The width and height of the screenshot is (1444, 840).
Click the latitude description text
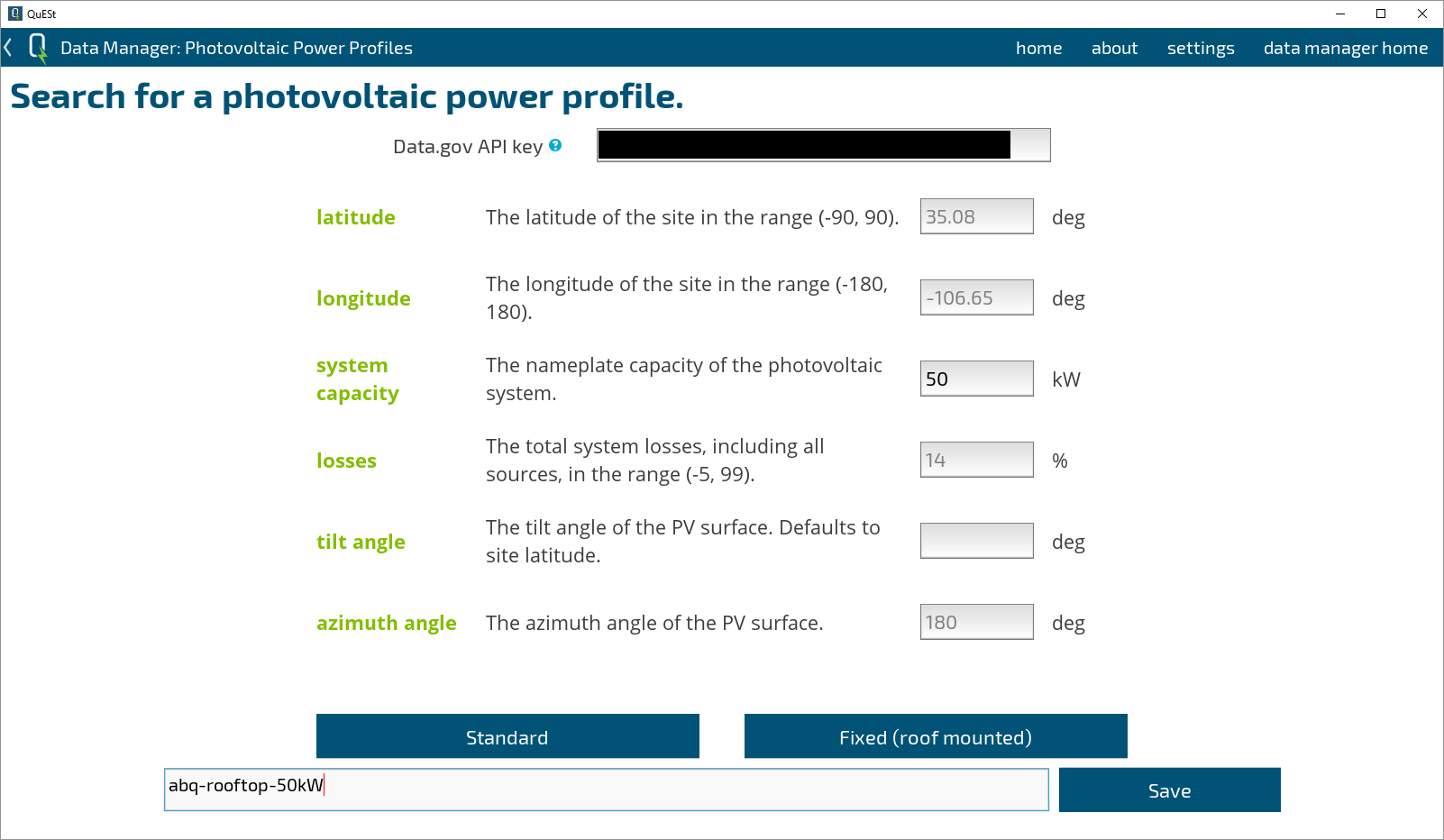tap(692, 217)
